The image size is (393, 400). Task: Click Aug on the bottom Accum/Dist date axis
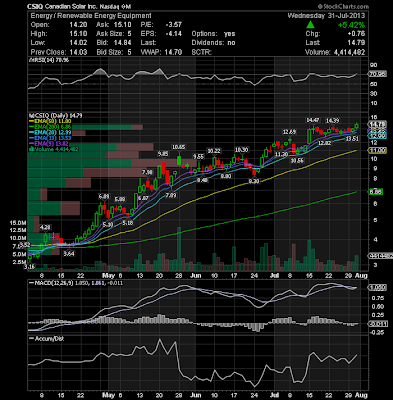(361, 395)
